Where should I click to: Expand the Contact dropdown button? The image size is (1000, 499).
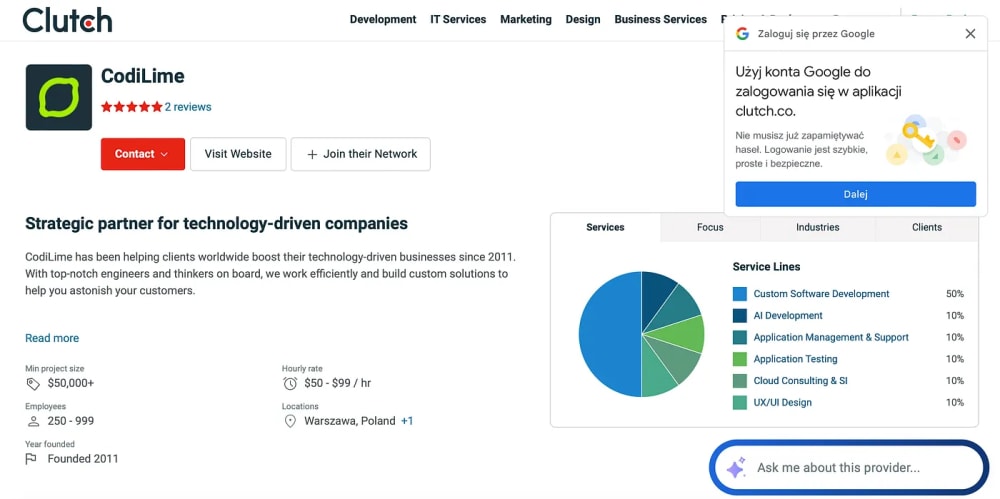(x=143, y=154)
